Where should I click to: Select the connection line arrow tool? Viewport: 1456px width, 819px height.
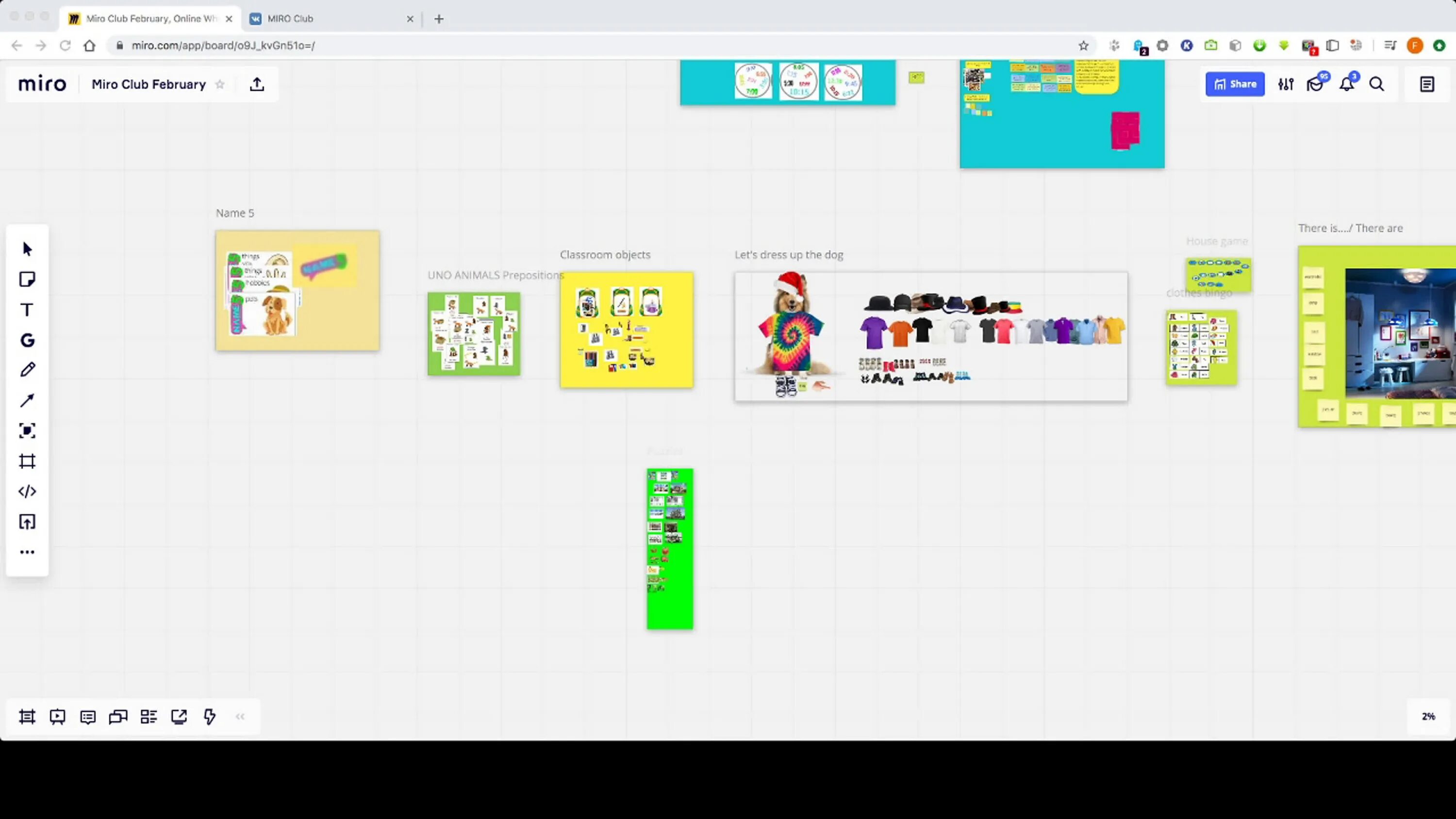(27, 401)
